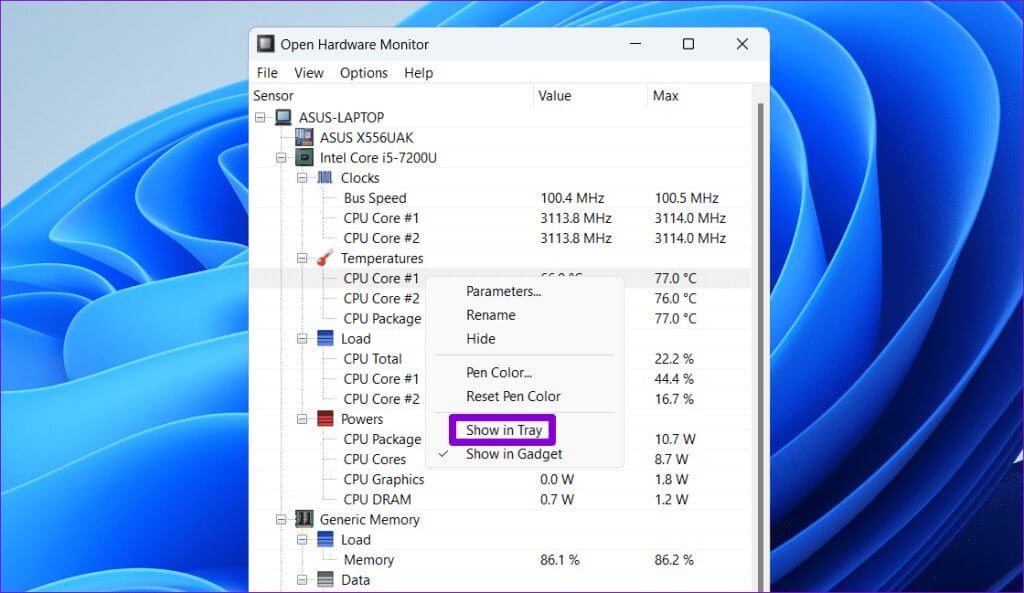Click the 86.1 % Memory value
The image size is (1024, 593).
tap(560, 560)
